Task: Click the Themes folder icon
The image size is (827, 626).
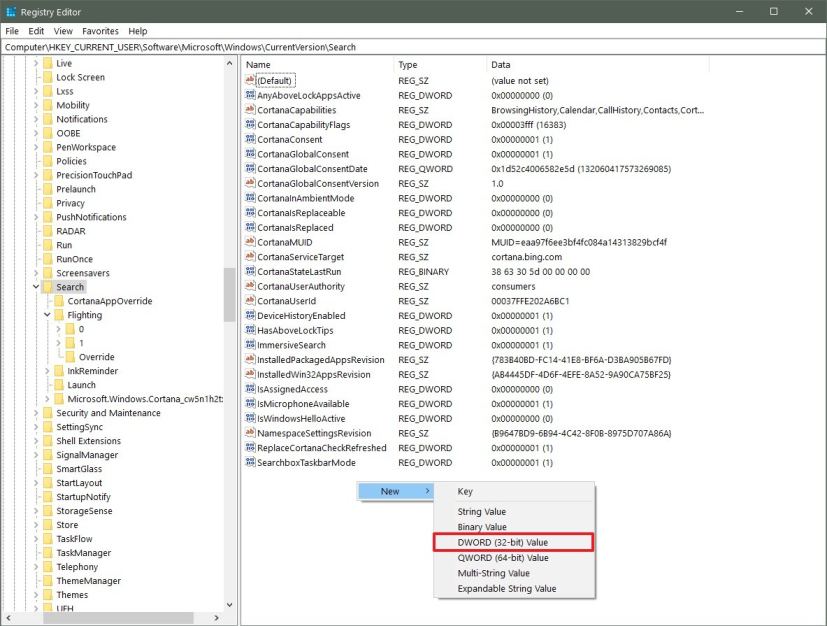Action: [47, 594]
